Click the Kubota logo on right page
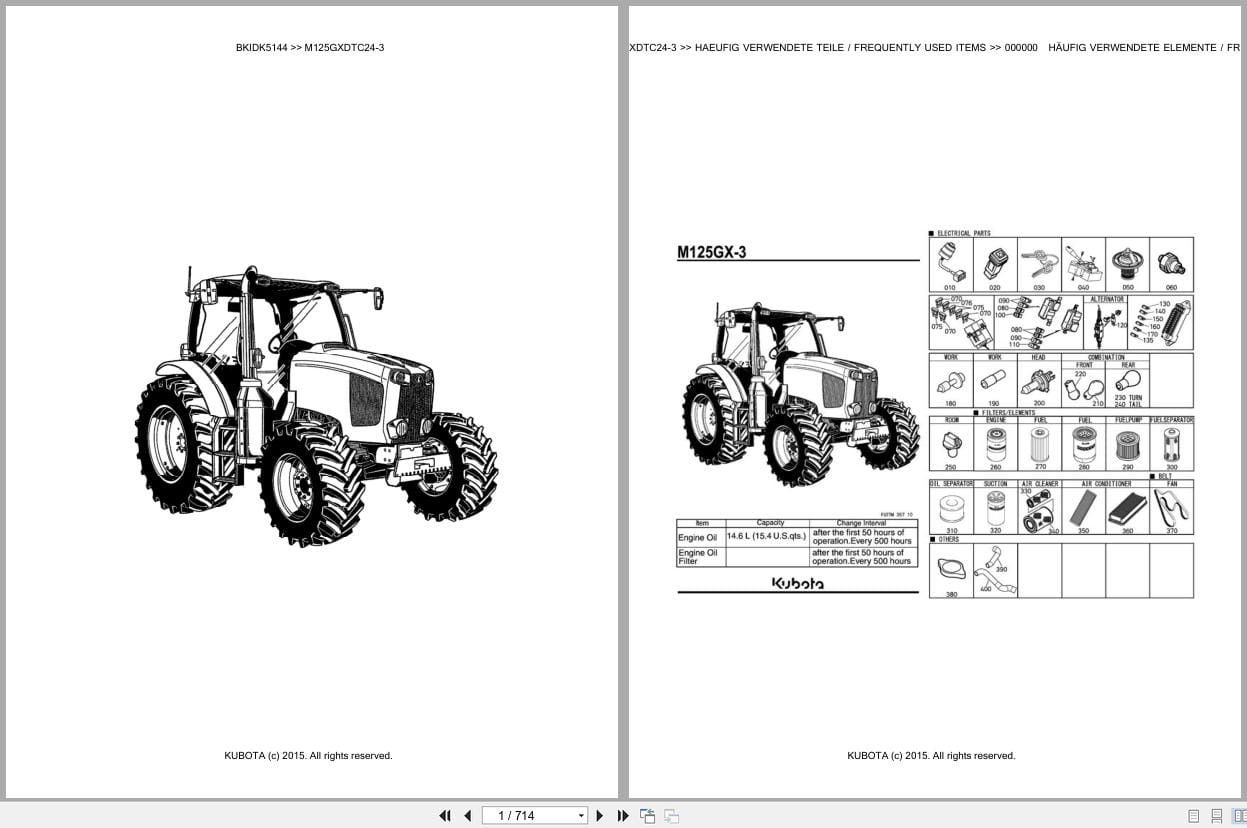This screenshot has width=1247, height=828. (797, 583)
